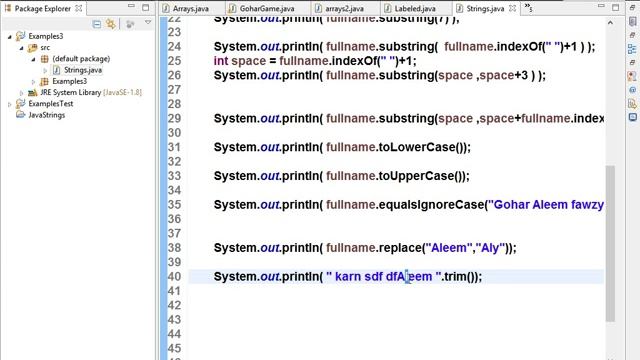This screenshot has width=640, height=360.
Task: Open the Package Explorer view menu triangle
Action: tap(148, 23)
